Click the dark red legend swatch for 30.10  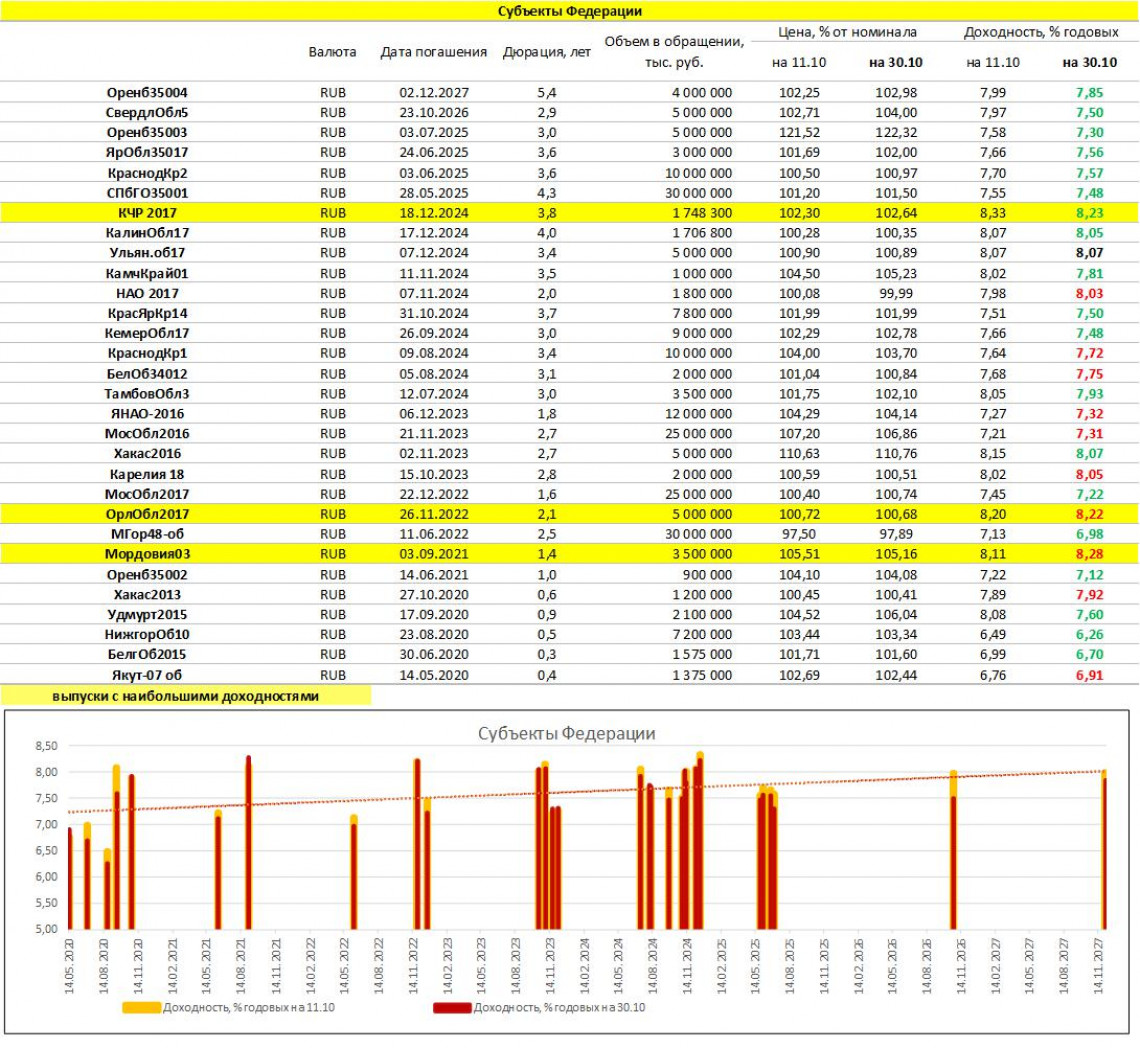(451, 1008)
